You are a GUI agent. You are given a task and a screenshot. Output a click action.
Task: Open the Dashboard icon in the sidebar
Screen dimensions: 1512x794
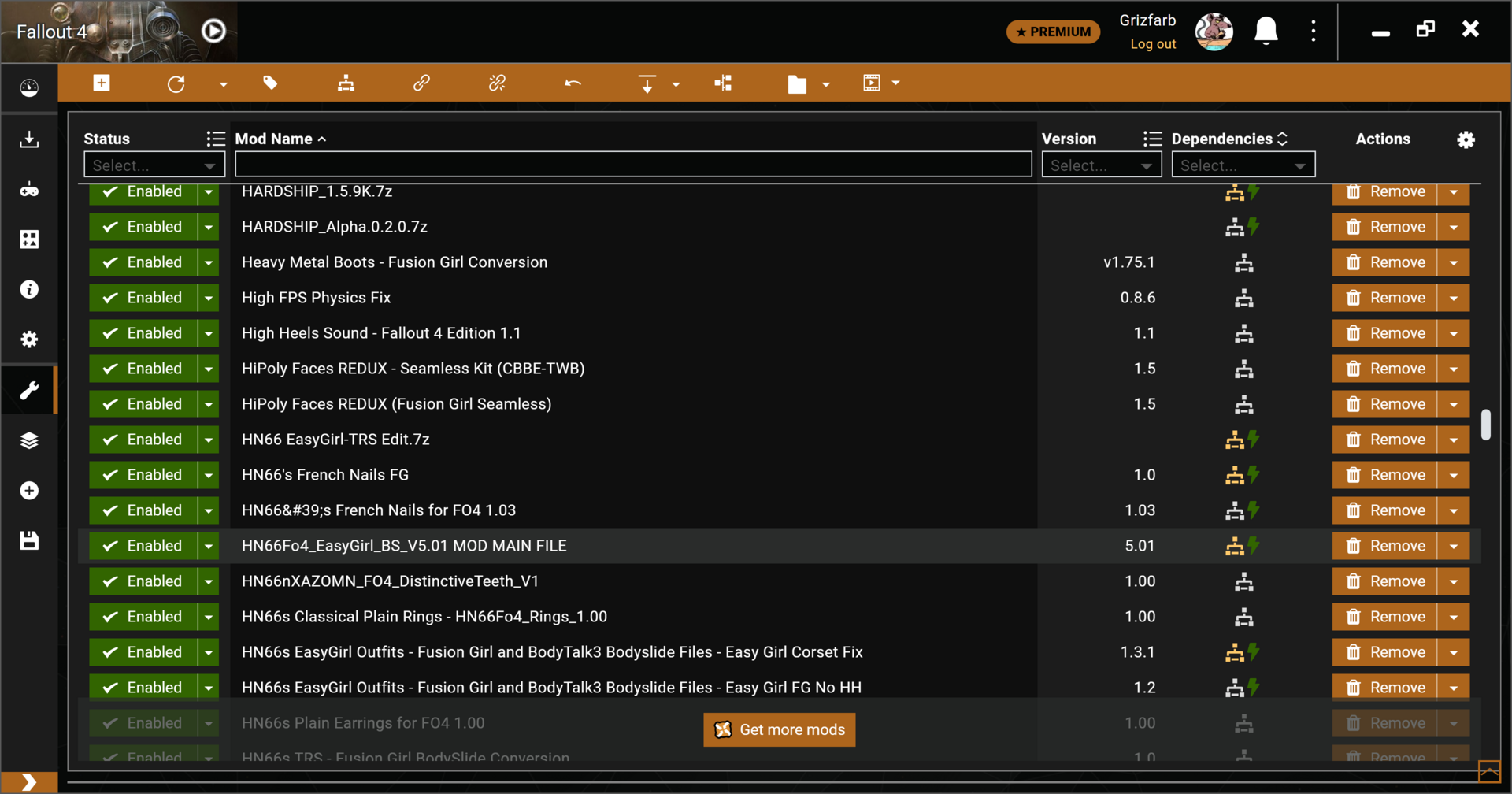29,87
